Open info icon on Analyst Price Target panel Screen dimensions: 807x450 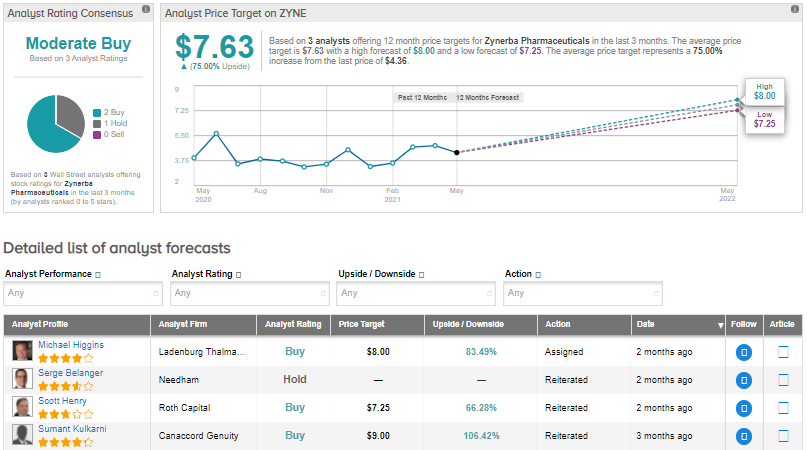coord(795,9)
